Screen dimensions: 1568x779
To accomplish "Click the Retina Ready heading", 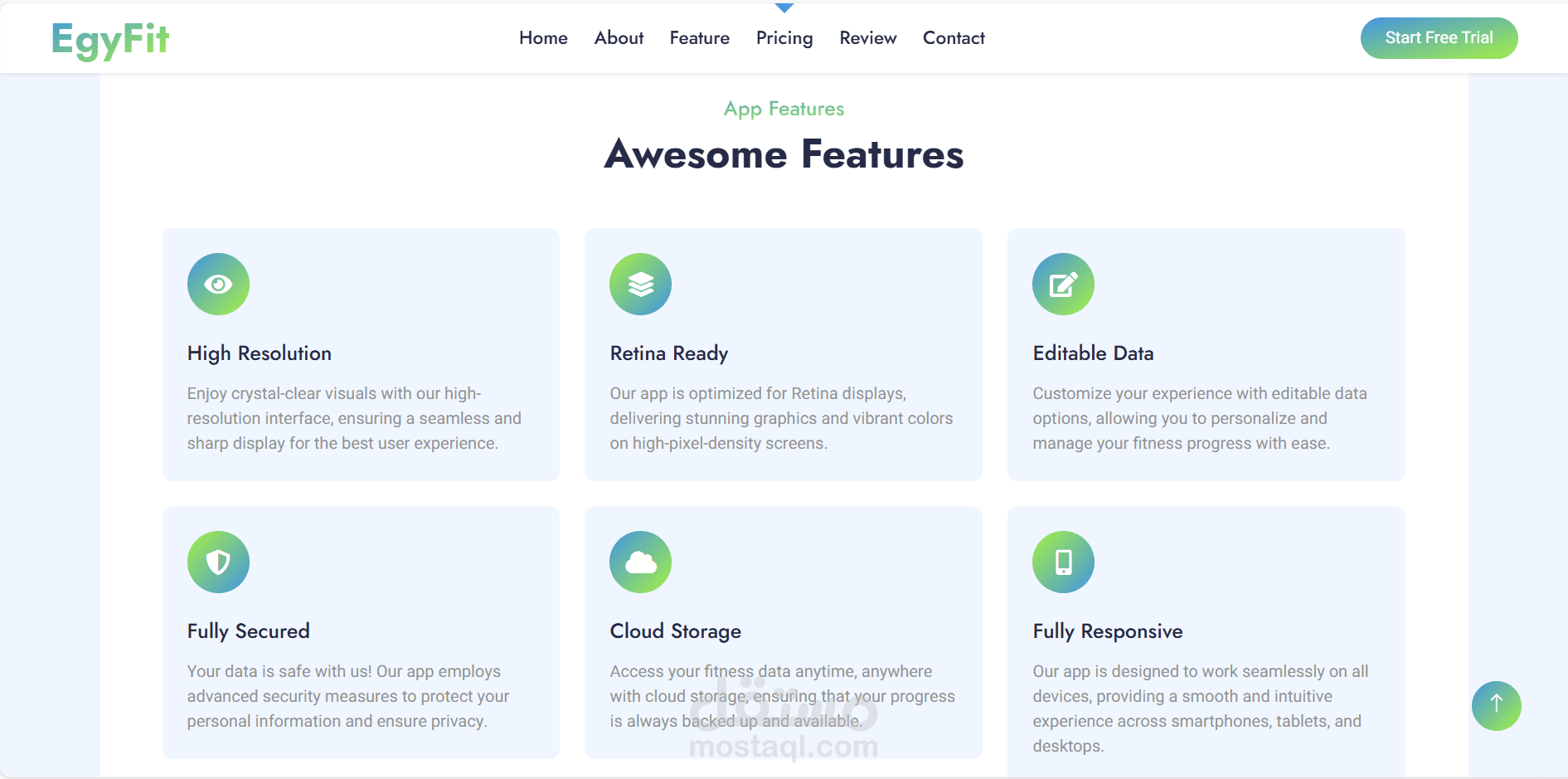I will 669,353.
